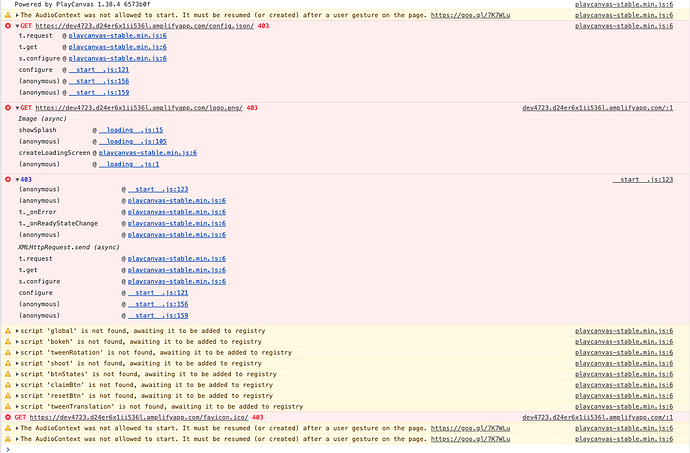Click the warning icon on the script 'global' message
The height and width of the screenshot is (453, 690).
click(x=8, y=330)
